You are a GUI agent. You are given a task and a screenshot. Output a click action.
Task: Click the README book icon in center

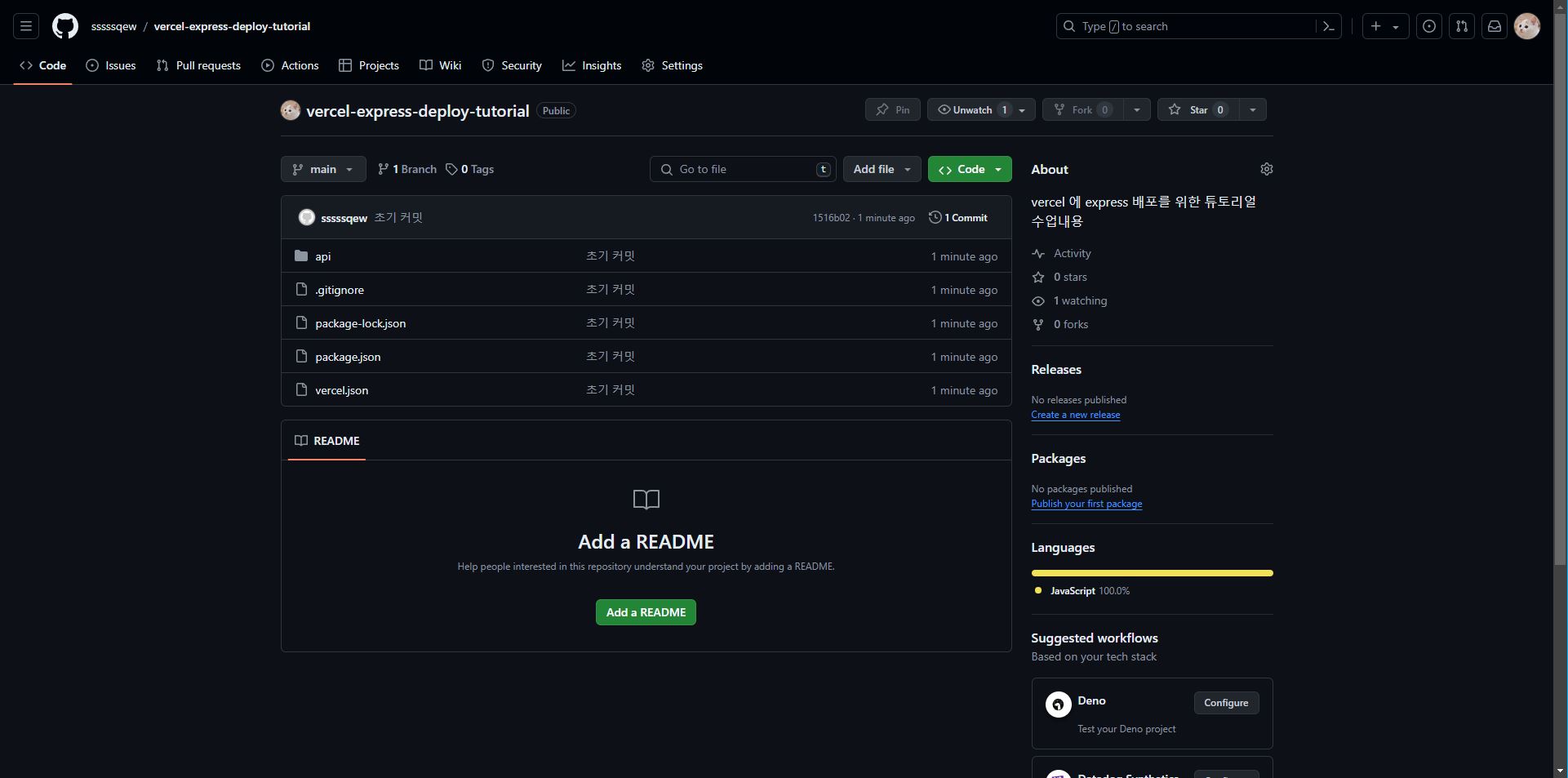coord(646,499)
